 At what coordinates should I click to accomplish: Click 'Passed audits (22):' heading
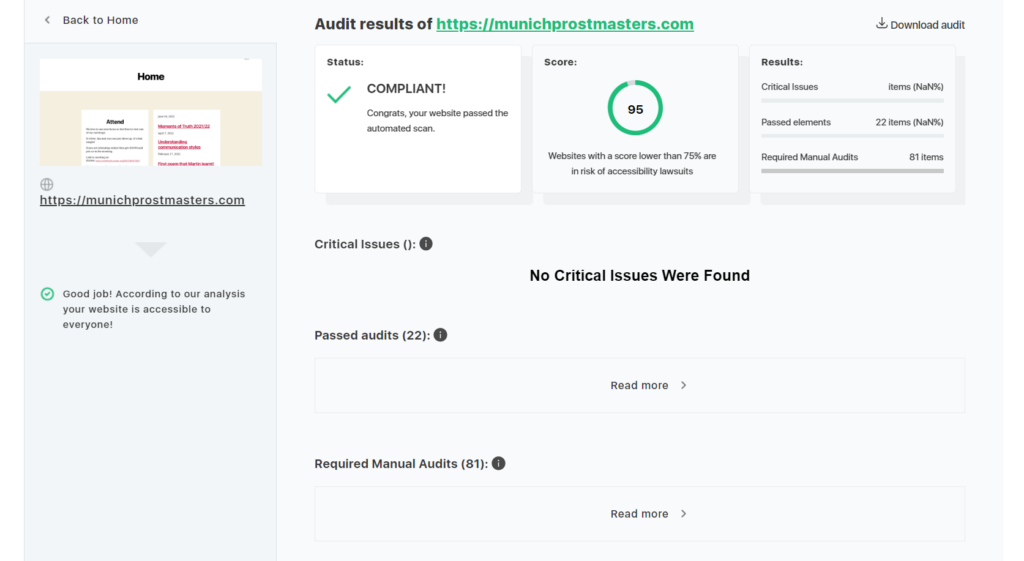372,335
